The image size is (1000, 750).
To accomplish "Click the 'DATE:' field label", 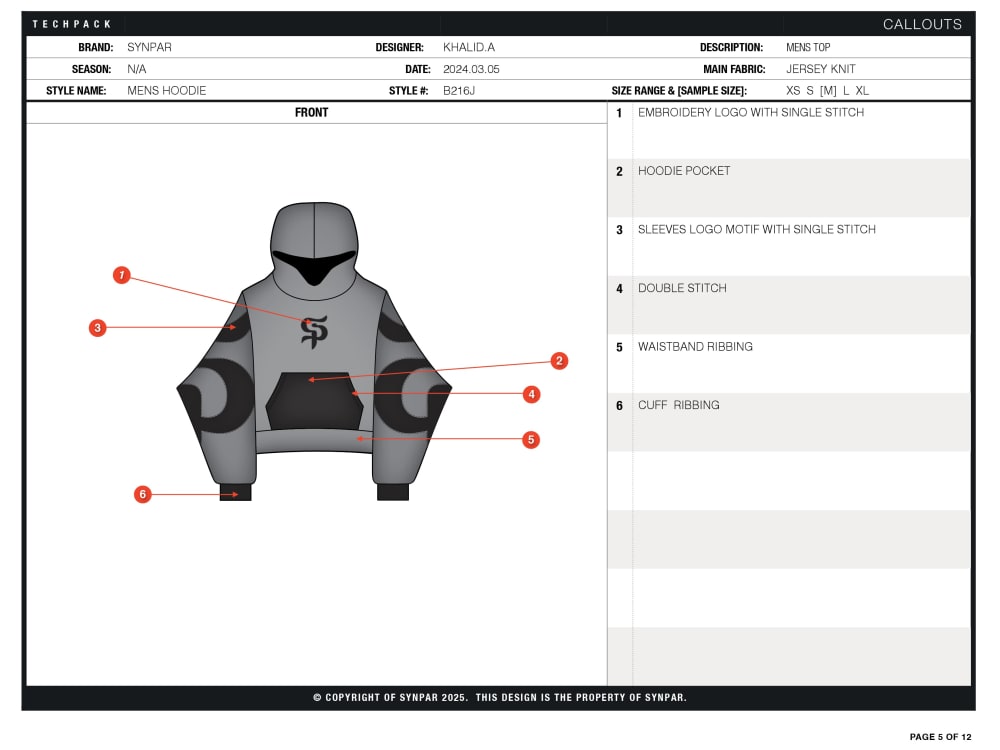I will (x=418, y=69).
